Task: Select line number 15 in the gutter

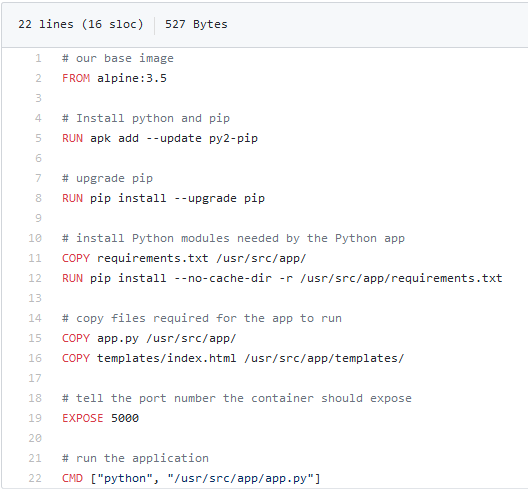Action: pyautogui.click(x=35, y=338)
